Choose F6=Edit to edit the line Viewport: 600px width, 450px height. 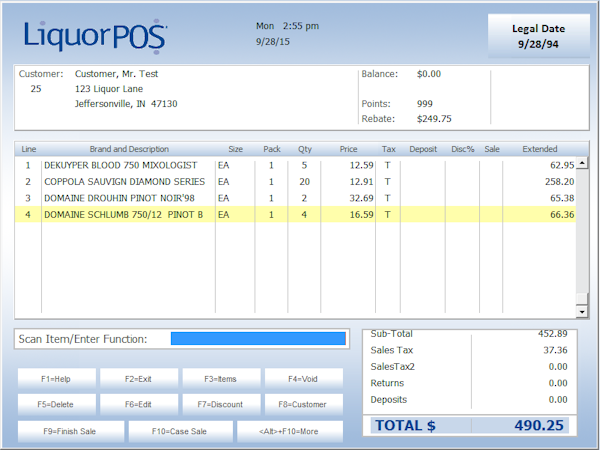[138, 404]
